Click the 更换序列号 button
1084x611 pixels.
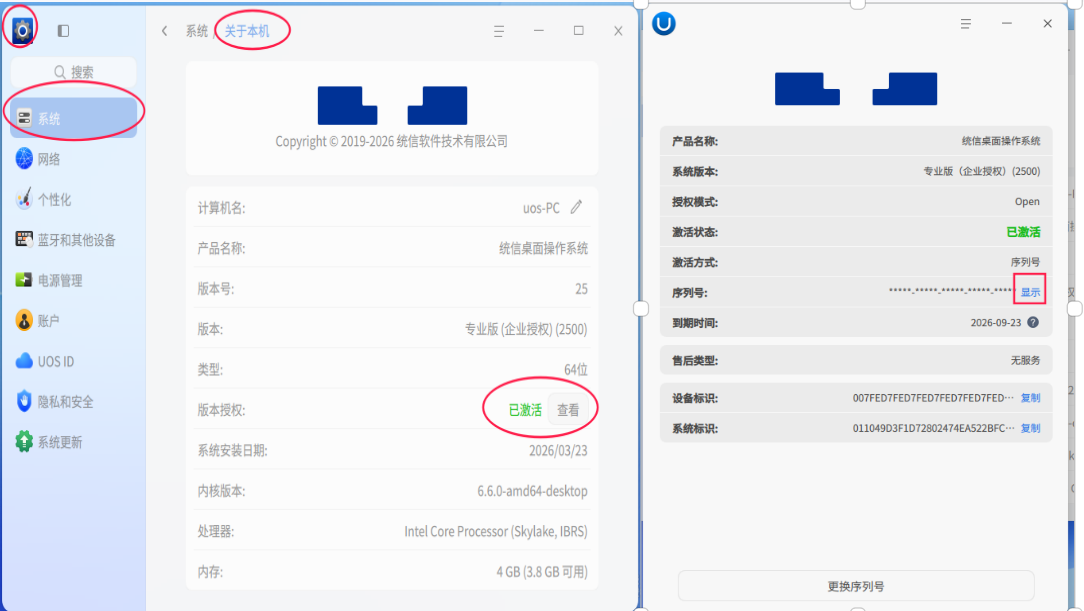(856, 586)
